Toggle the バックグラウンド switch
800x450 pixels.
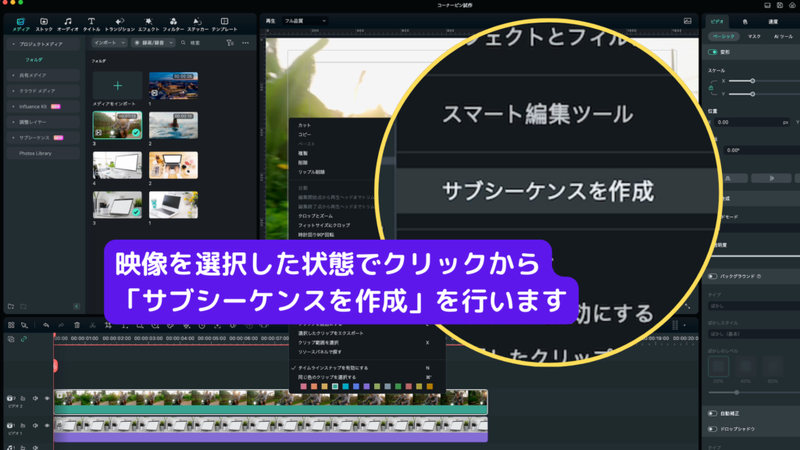pos(713,276)
